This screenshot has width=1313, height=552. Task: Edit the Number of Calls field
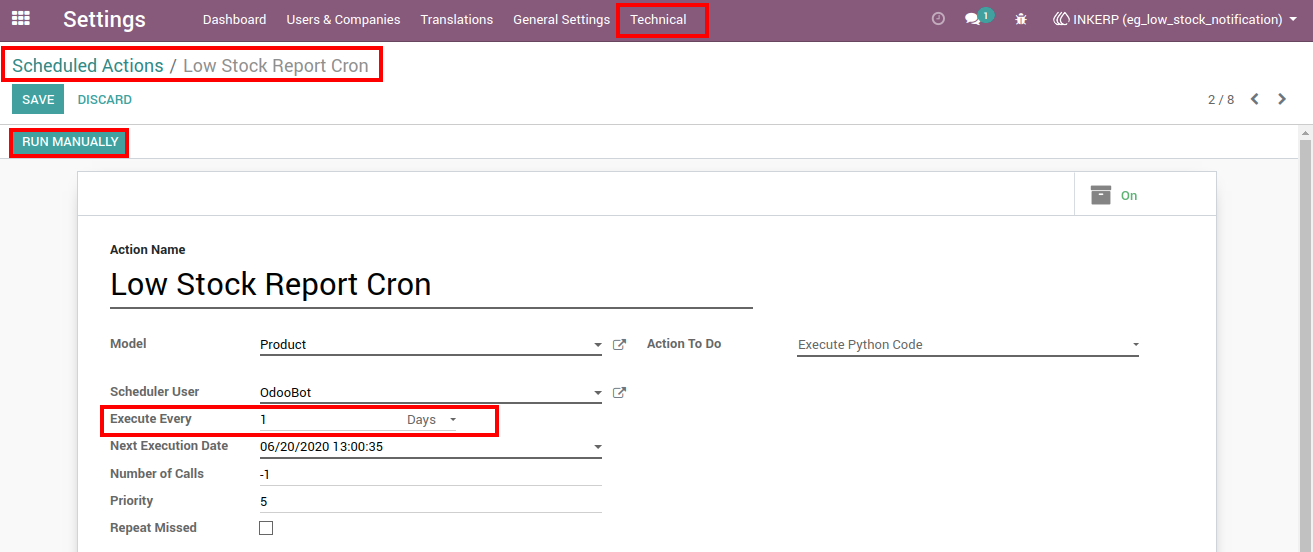pos(431,474)
